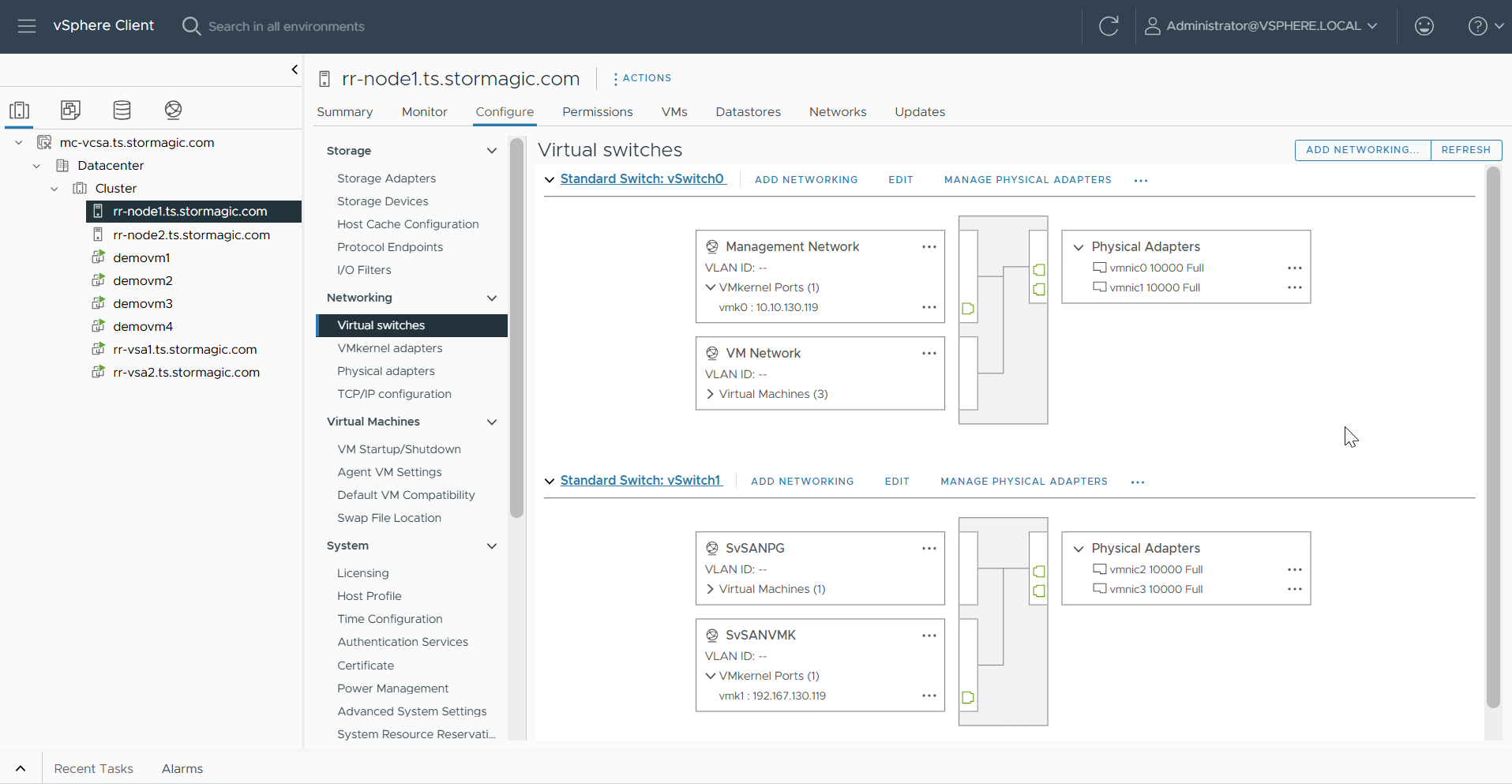Viewport: 1512px width, 784px height.
Task: Open the host ACTIONS menu
Action: click(642, 78)
